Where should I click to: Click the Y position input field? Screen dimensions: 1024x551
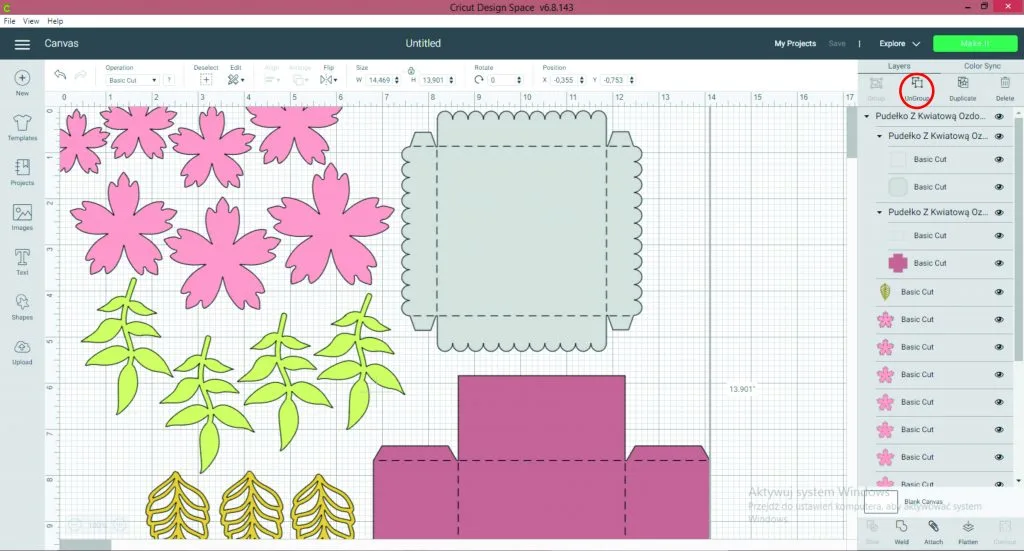(x=614, y=80)
